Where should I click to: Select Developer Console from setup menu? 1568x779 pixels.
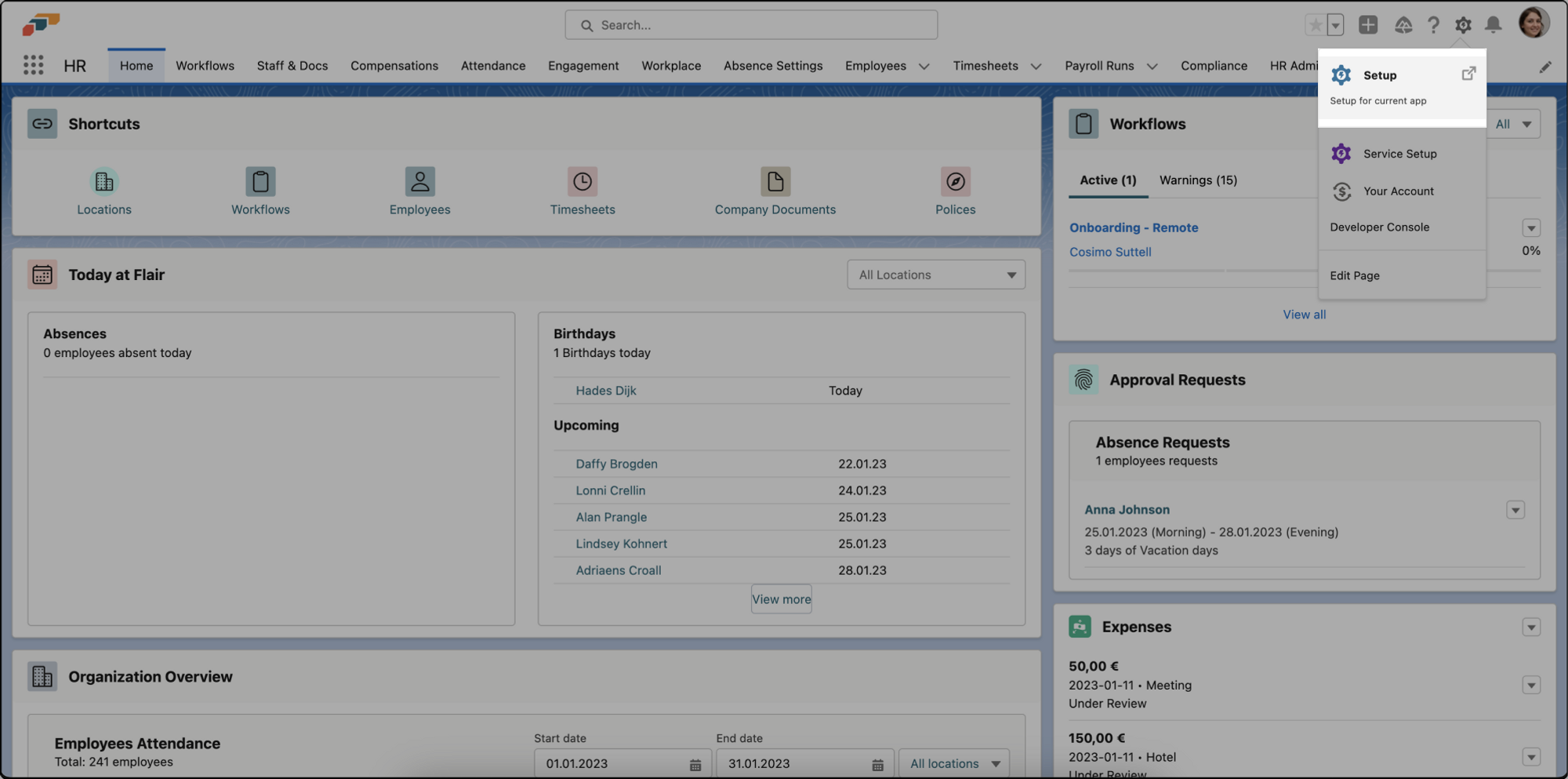click(1379, 228)
